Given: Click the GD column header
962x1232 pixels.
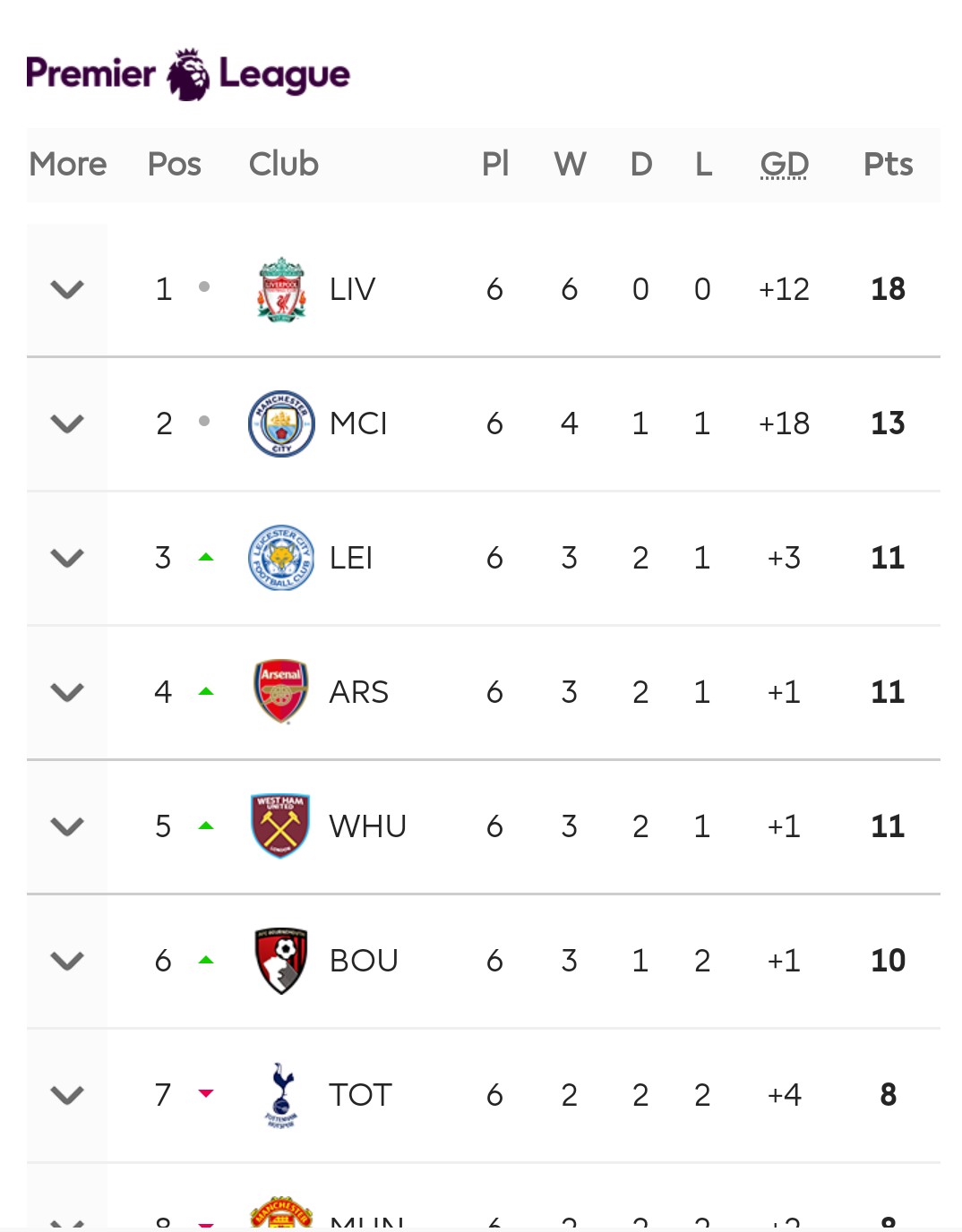Looking at the screenshot, I should pos(785,165).
